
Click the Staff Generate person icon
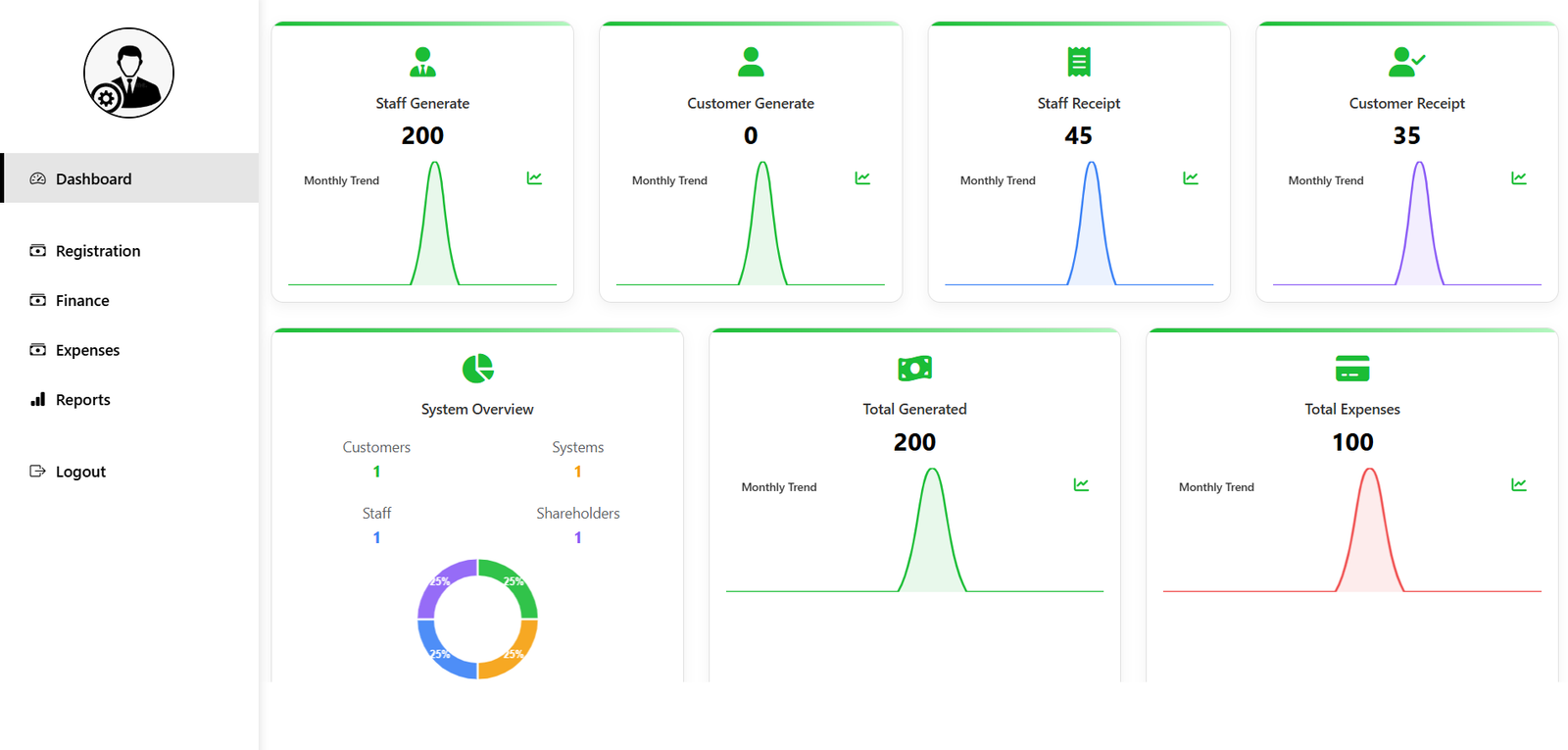click(422, 62)
